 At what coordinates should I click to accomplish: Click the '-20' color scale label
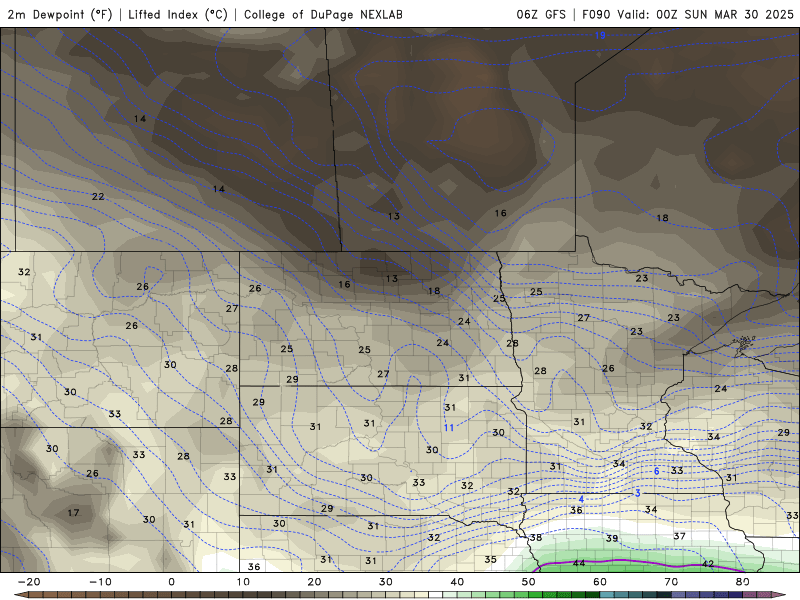click(29, 582)
